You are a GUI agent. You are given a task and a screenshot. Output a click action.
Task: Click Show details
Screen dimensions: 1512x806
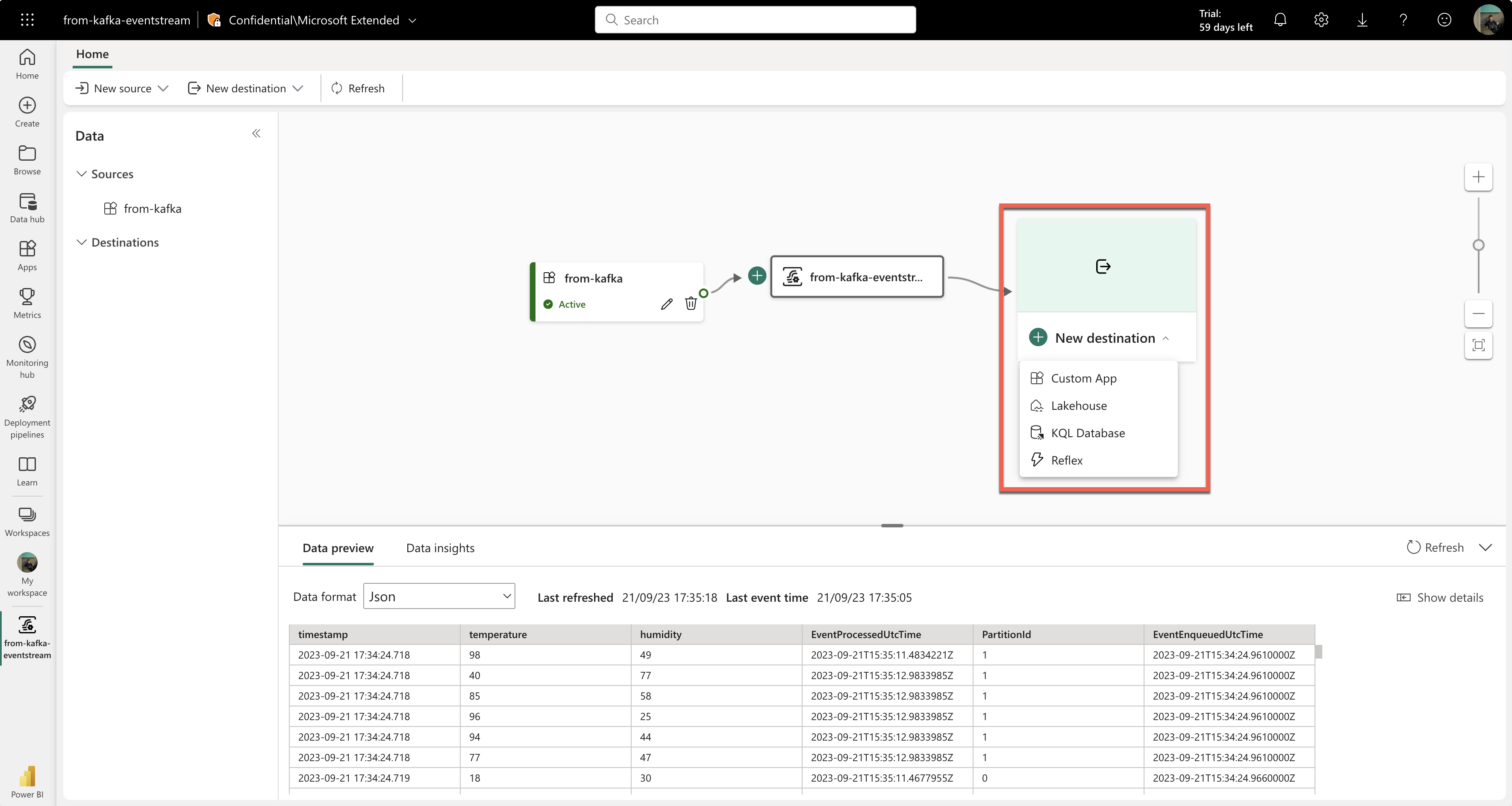[1440, 597]
